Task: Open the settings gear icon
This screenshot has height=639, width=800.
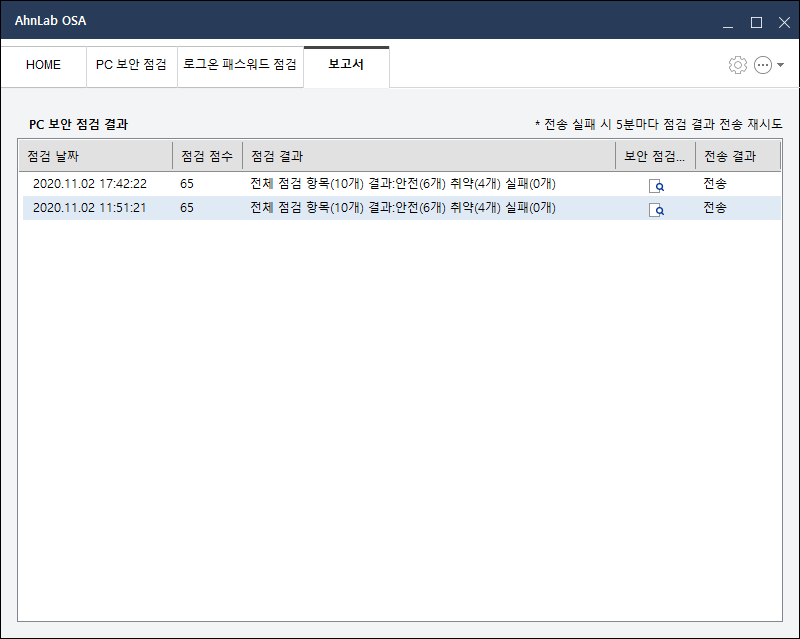Action: coord(738,65)
